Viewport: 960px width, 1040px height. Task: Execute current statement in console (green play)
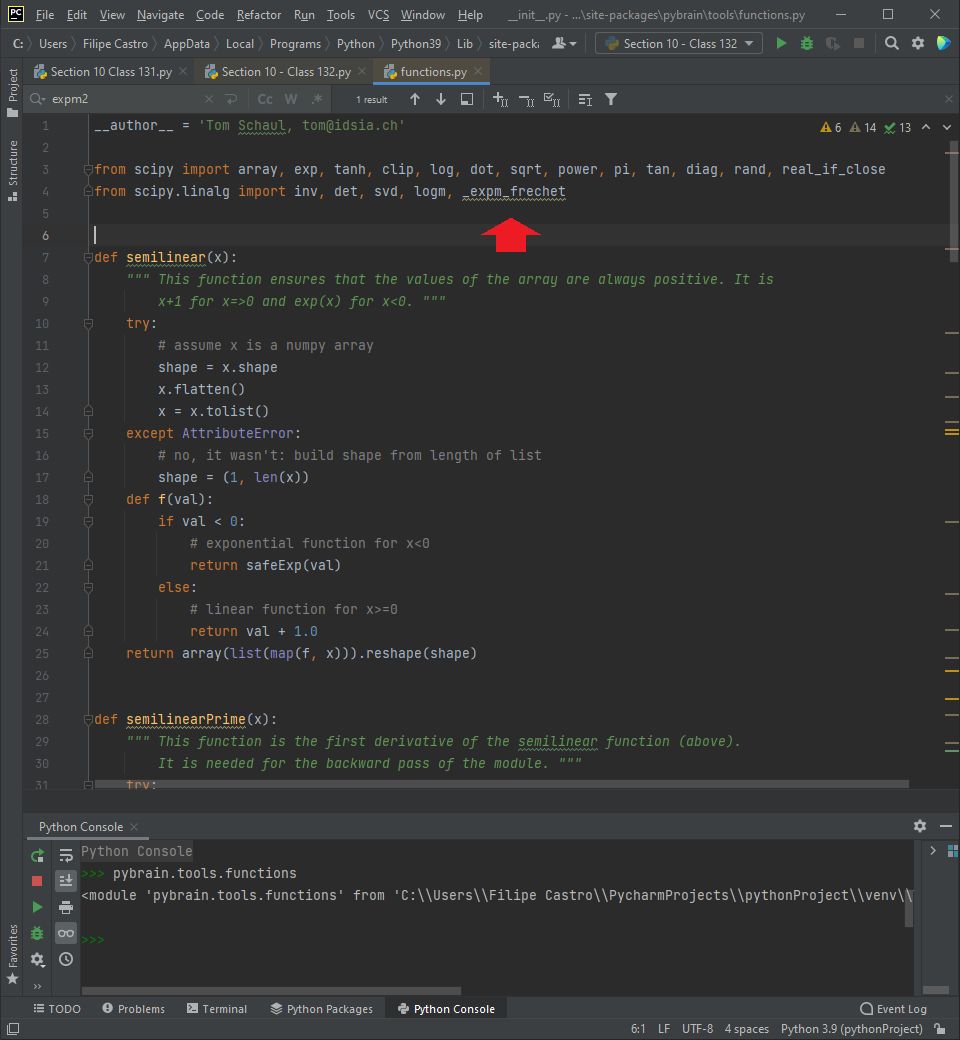37,907
